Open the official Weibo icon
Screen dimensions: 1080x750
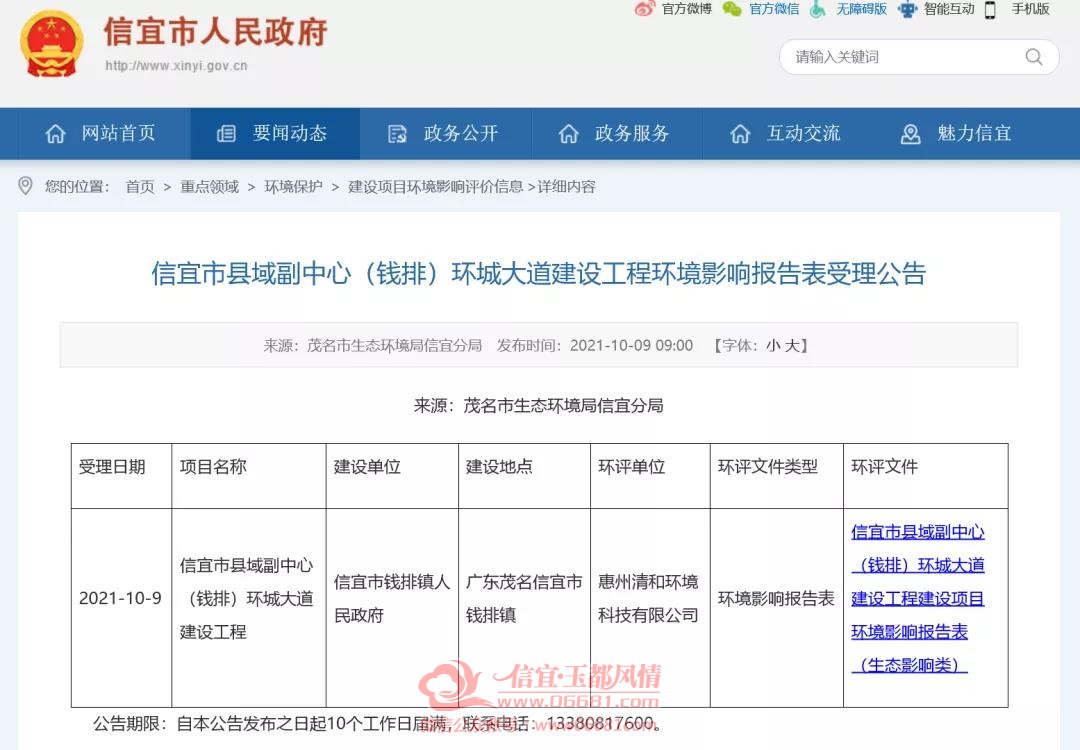click(x=645, y=9)
